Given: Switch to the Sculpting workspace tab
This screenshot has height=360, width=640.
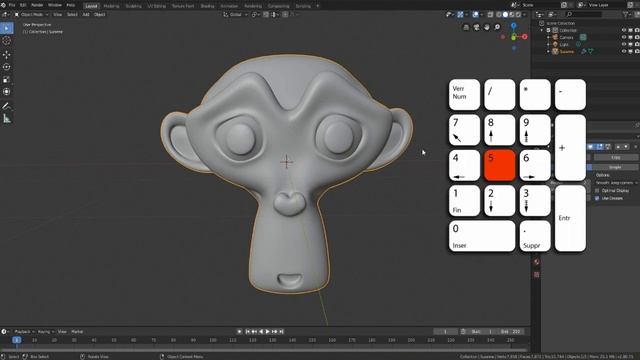Looking at the screenshot, I should pos(133,6).
